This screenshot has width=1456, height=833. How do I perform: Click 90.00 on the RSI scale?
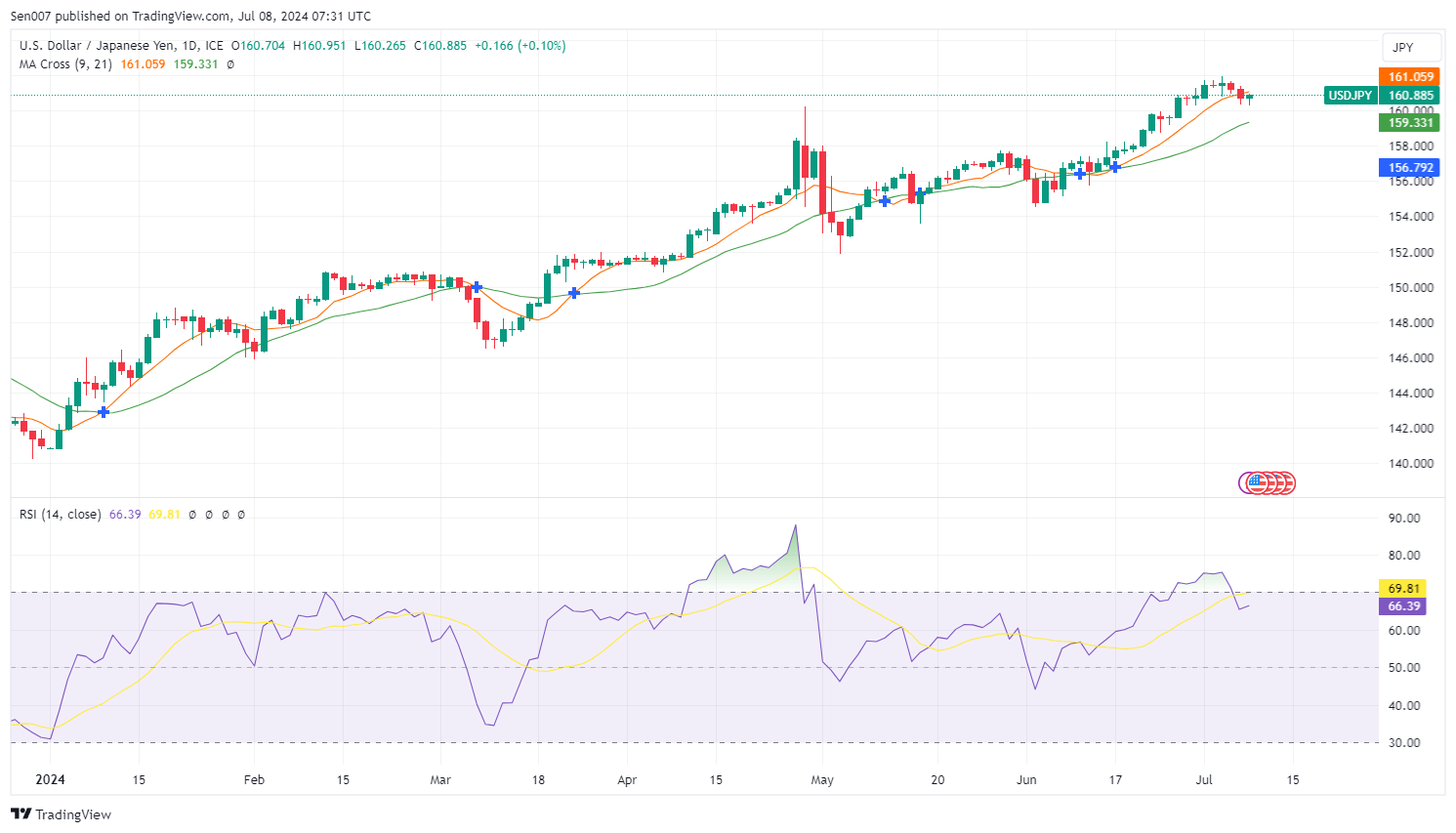tap(1404, 518)
